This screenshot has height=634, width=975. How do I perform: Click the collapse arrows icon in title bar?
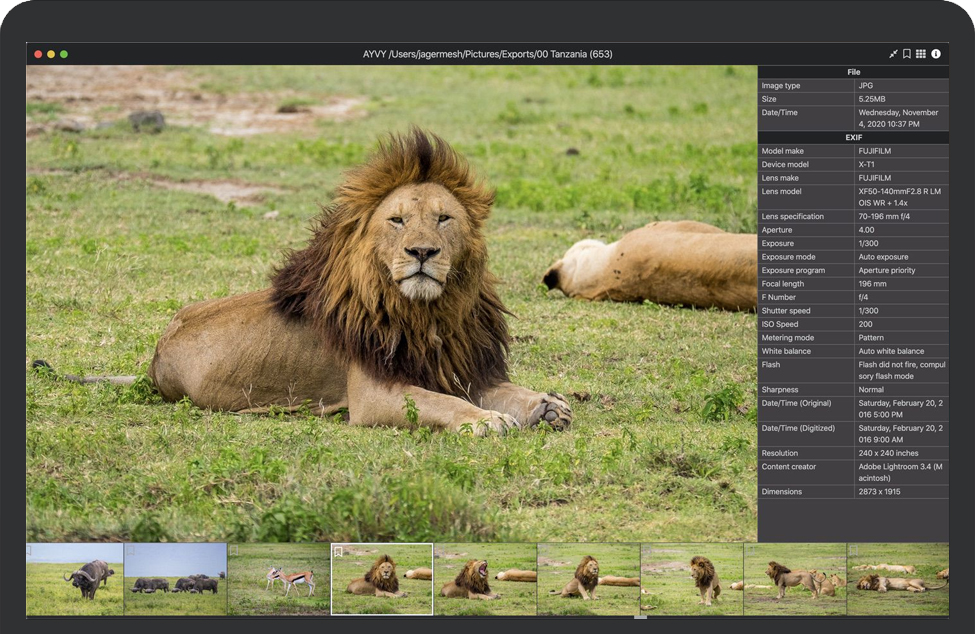(893, 54)
